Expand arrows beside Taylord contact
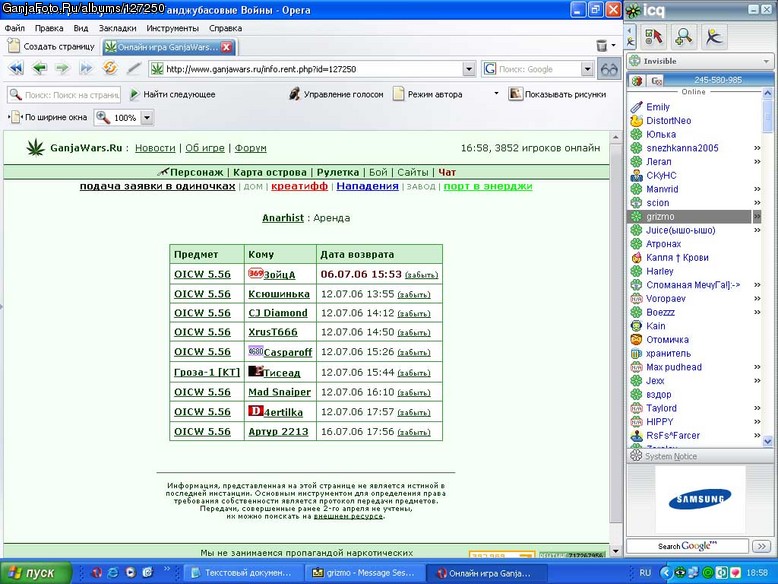778x584 pixels. coord(757,408)
